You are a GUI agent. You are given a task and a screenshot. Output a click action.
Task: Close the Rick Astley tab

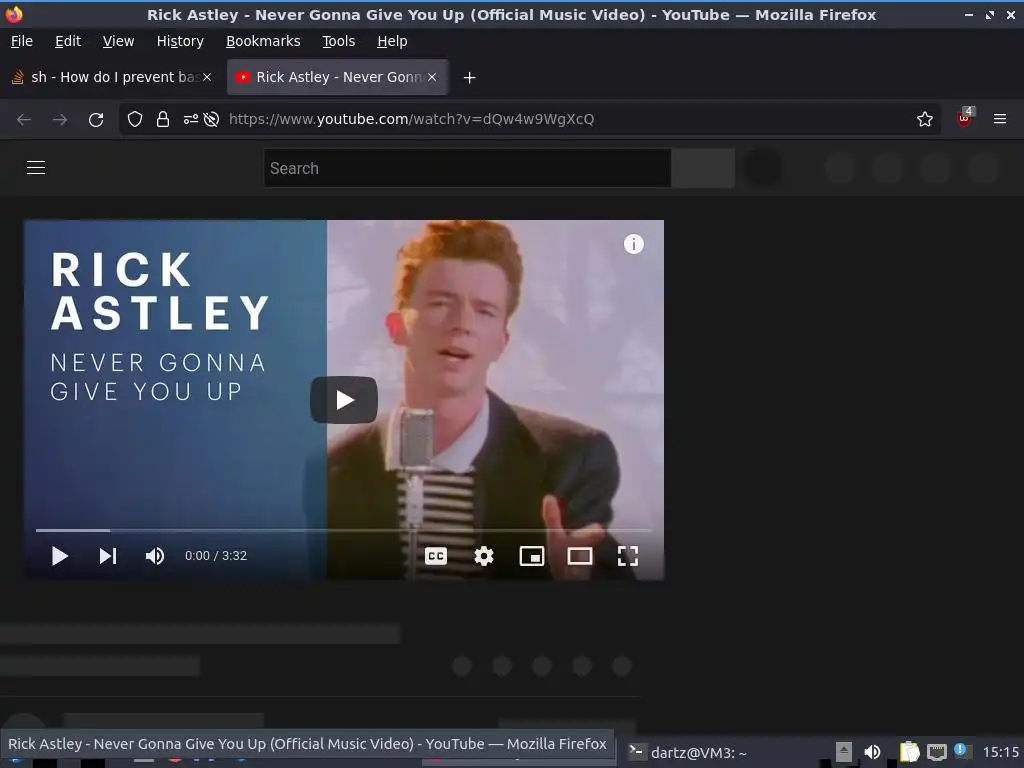(432, 77)
